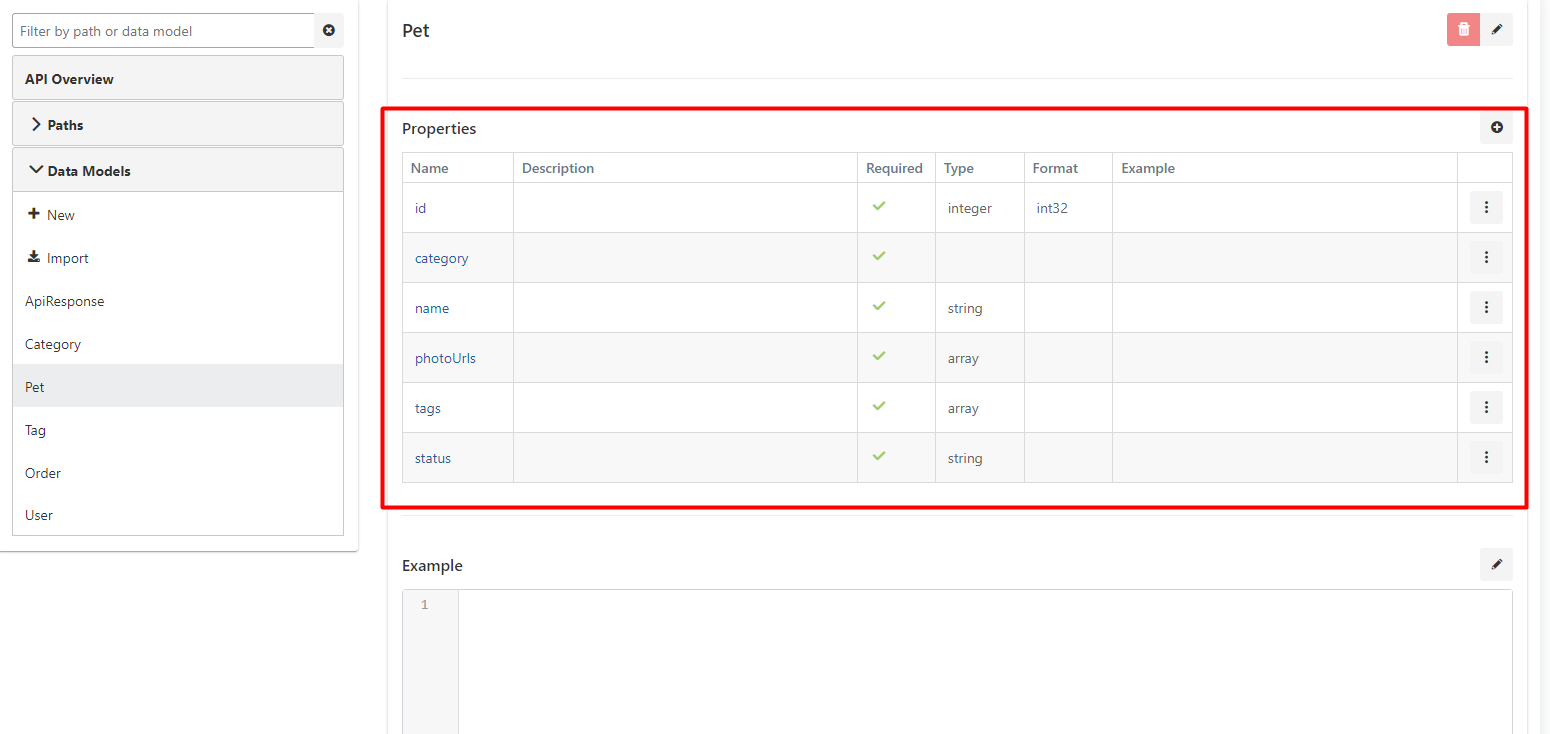Open the three-dot menu for category row

click(1486, 258)
